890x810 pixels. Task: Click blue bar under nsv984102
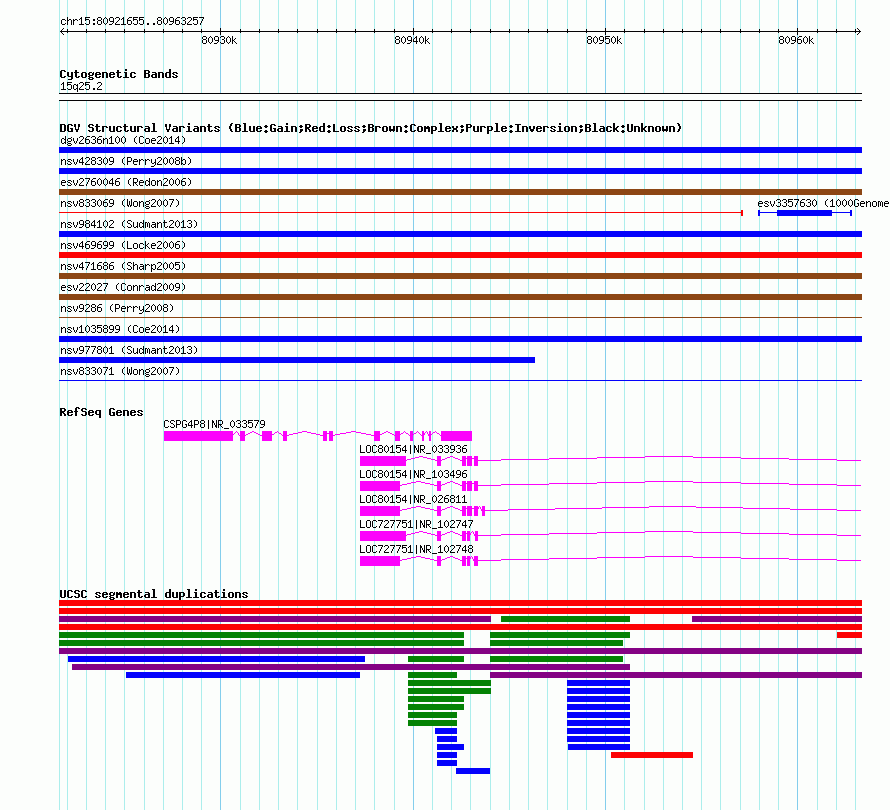pyautogui.click(x=460, y=234)
